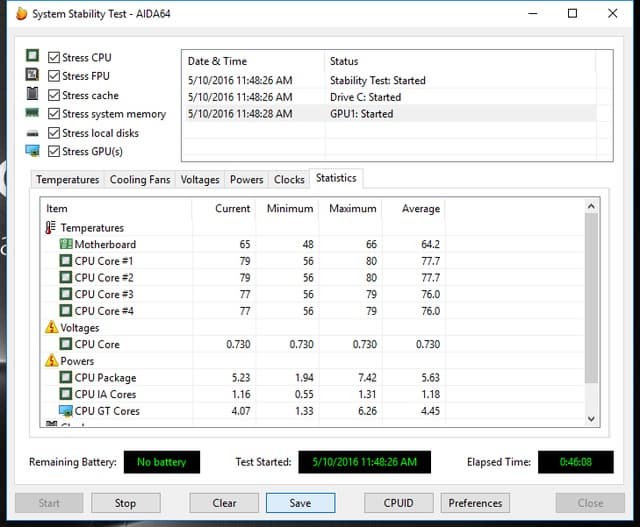Image resolution: width=640 pixels, height=527 pixels.
Task: Click the CPU chip icon beside Stress CPU
Action: click(x=32, y=55)
